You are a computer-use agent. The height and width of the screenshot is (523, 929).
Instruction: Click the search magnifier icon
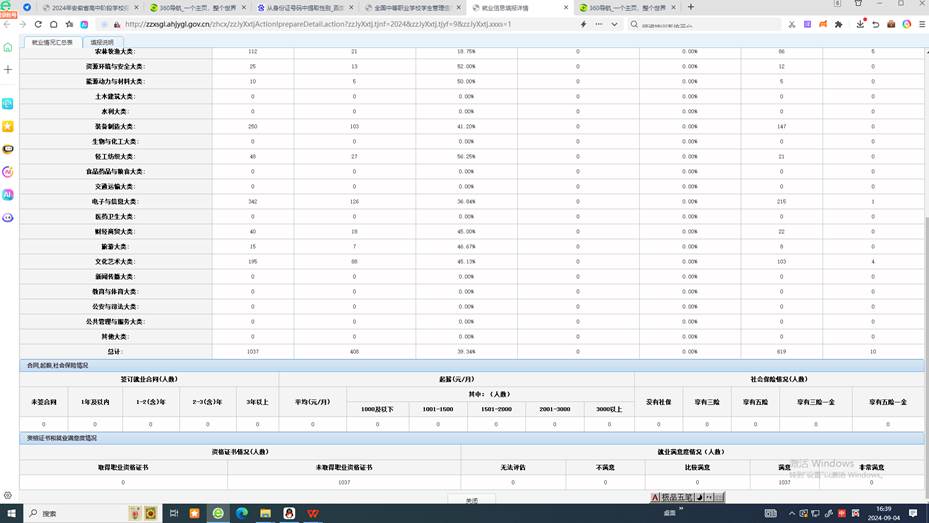(x=634, y=24)
